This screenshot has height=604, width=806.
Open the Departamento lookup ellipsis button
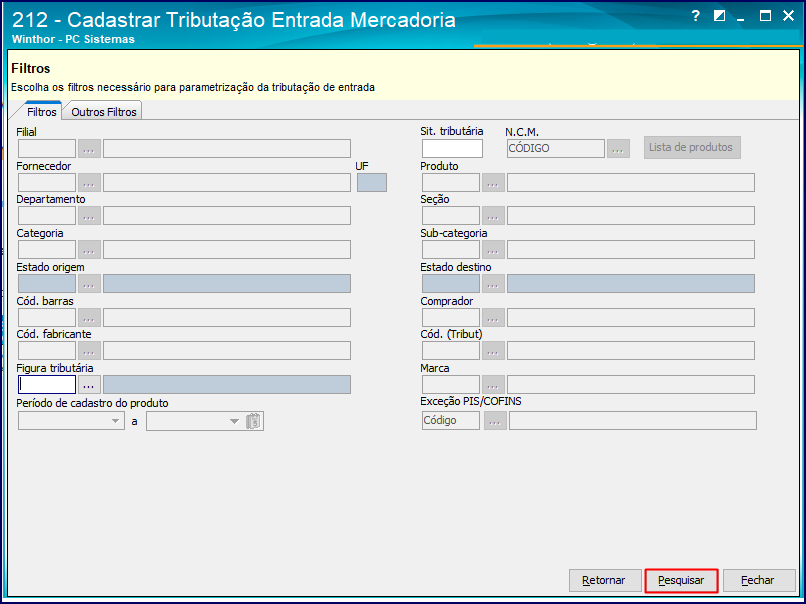point(89,216)
